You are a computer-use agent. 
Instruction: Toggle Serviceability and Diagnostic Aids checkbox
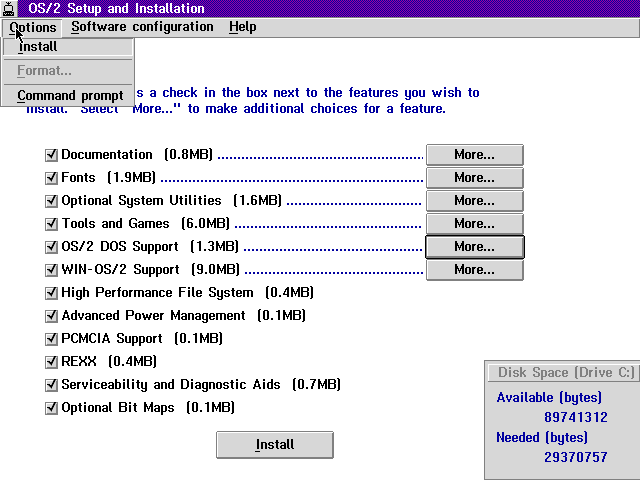tap(51, 384)
